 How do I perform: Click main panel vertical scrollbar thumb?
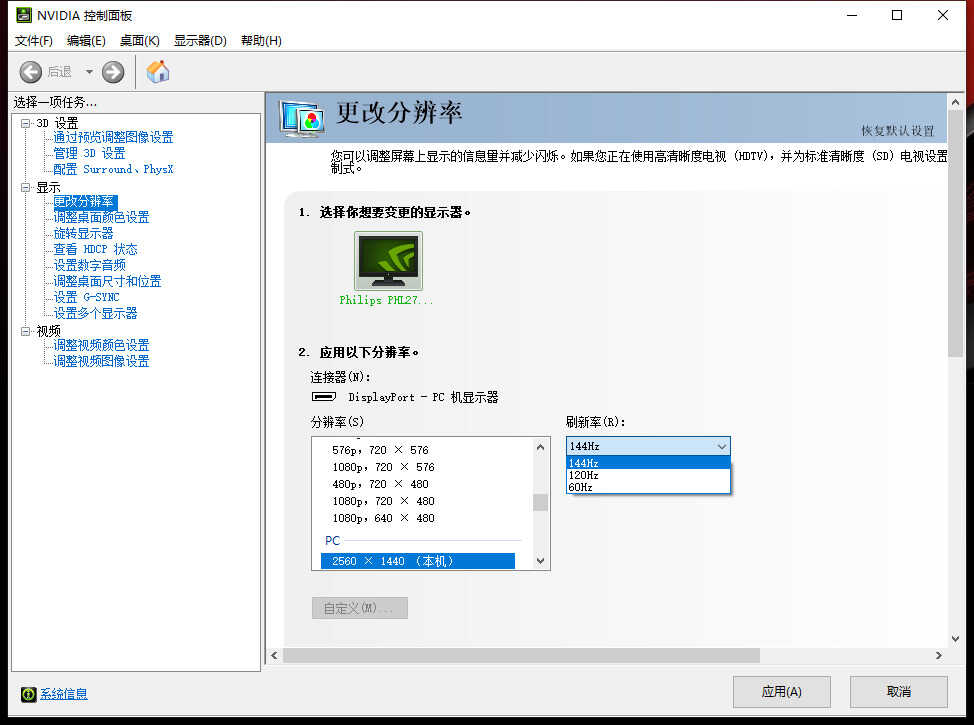(x=955, y=234)
